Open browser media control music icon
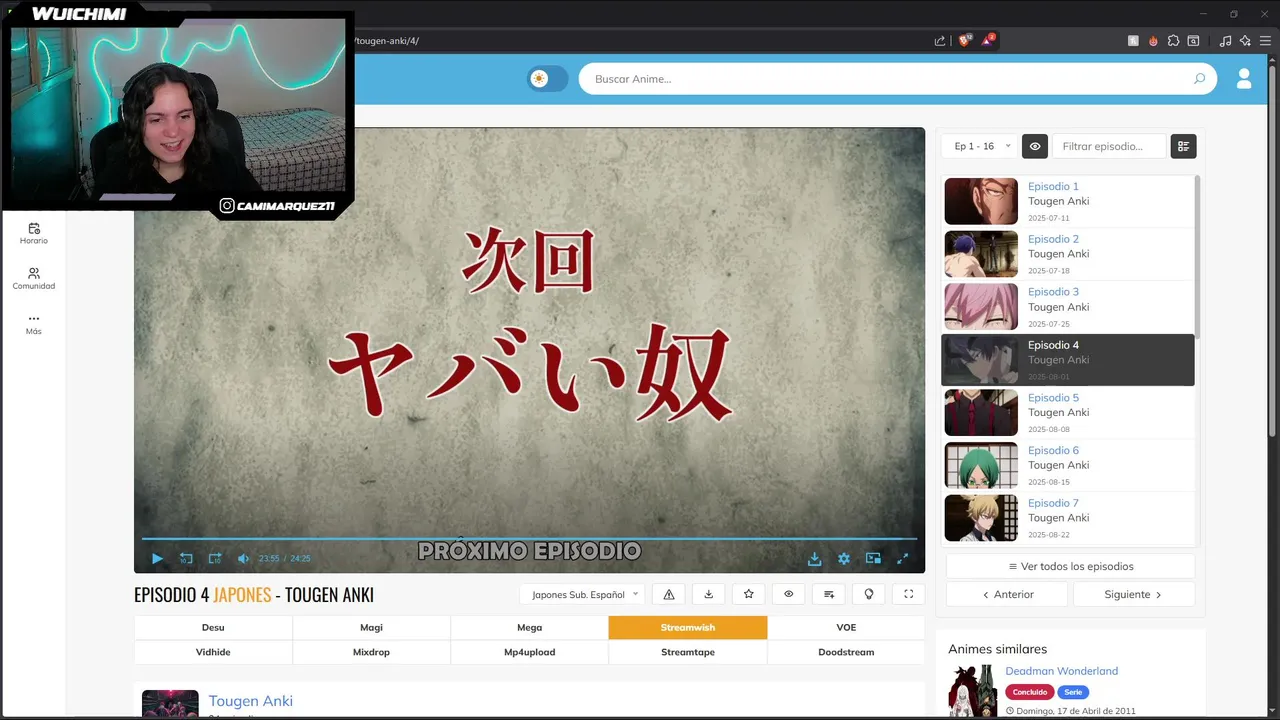 coord(1225,41)
